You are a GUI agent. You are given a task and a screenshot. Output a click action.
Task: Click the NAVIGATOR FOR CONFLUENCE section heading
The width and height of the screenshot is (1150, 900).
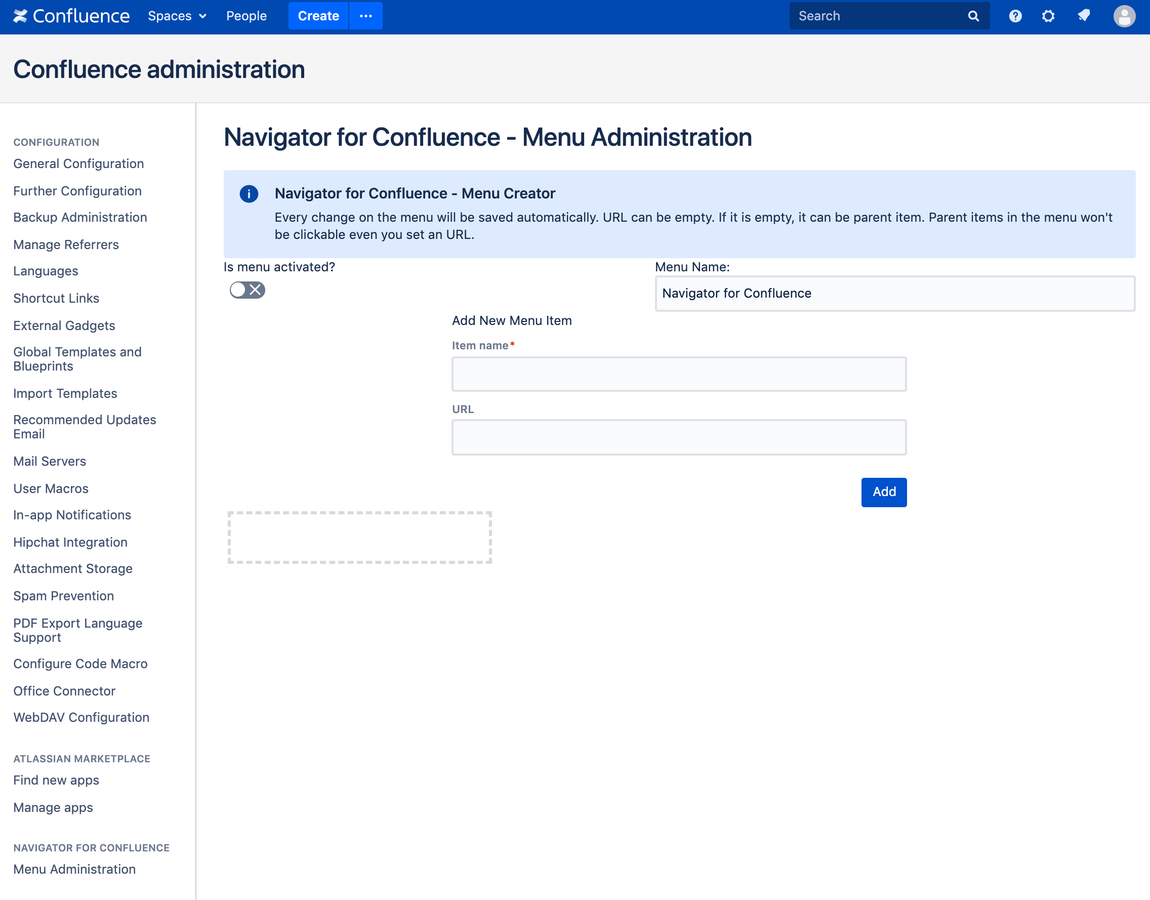tap(91, 848)
